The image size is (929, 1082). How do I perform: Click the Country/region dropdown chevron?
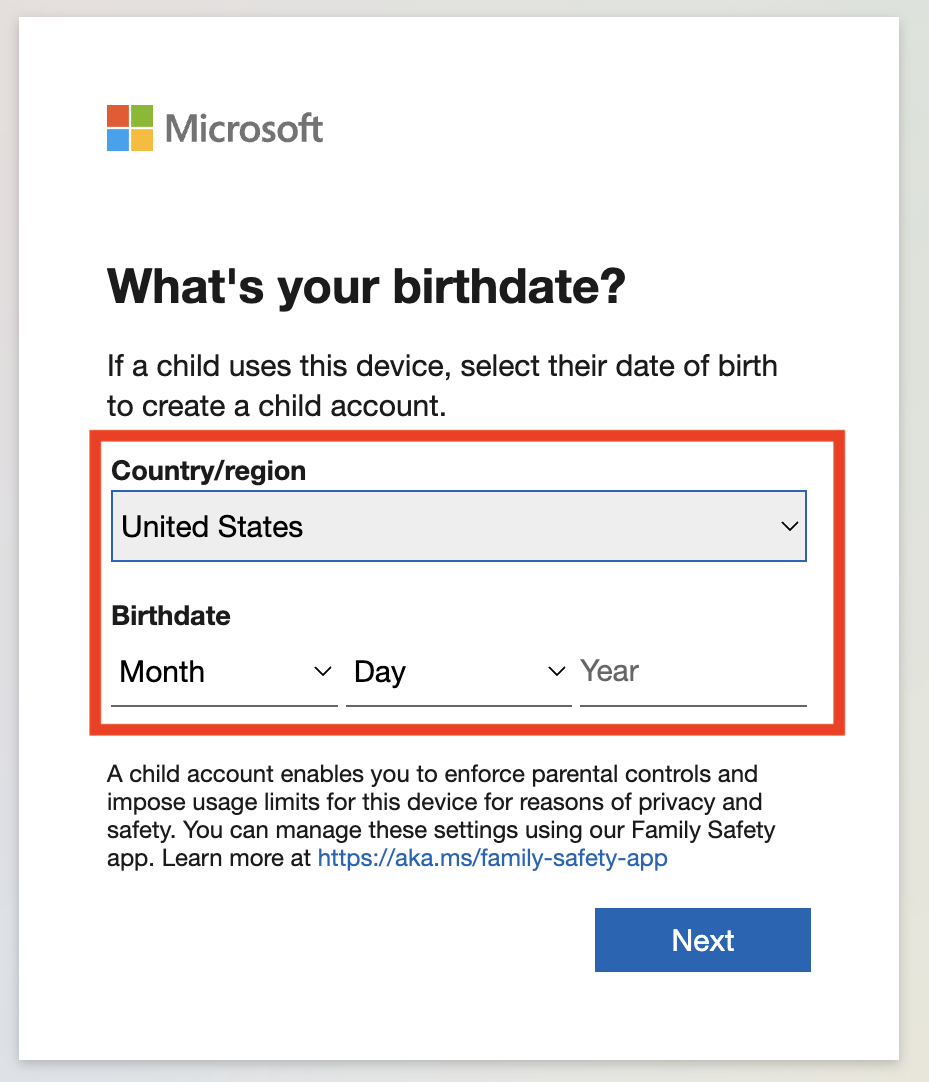(790, 526)
